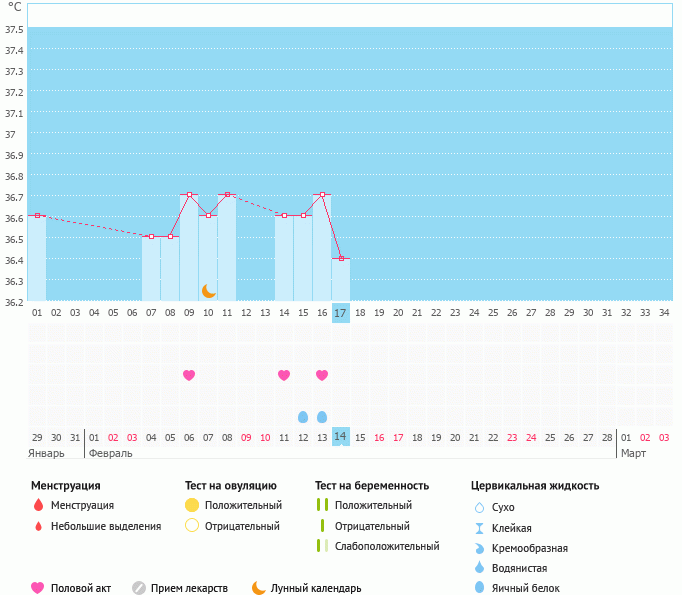The height and width of the screenshot is (595, 682).
Task: Click the Кремообразная cervical fluid label
Action: point(530,548)
